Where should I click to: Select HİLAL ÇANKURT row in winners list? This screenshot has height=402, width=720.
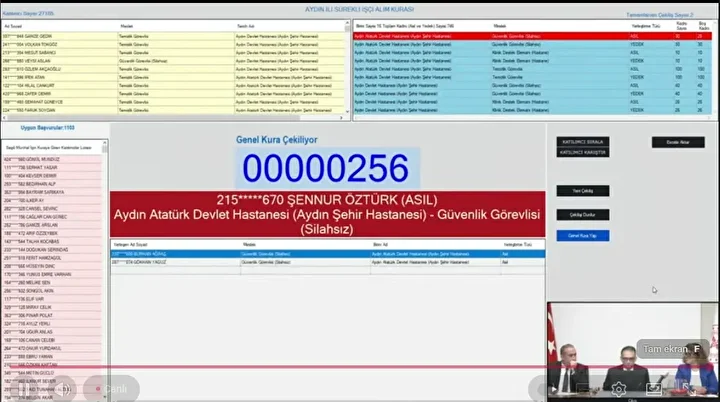click(60, 85)
